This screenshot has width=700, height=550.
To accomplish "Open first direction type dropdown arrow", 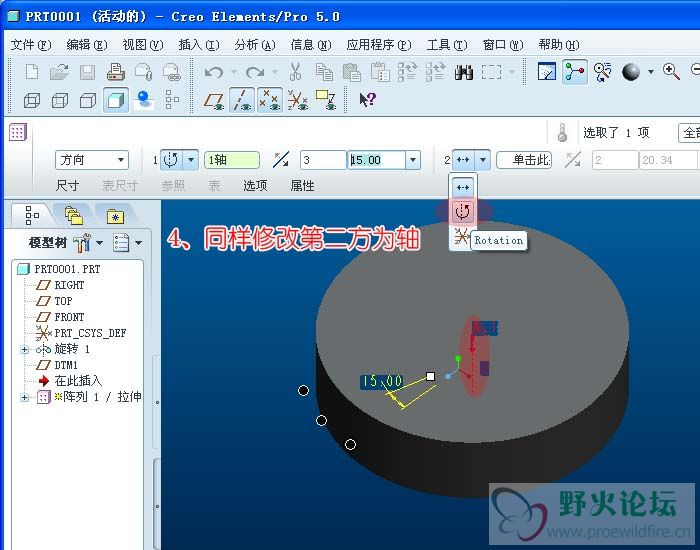I will [x=191, y=159].
